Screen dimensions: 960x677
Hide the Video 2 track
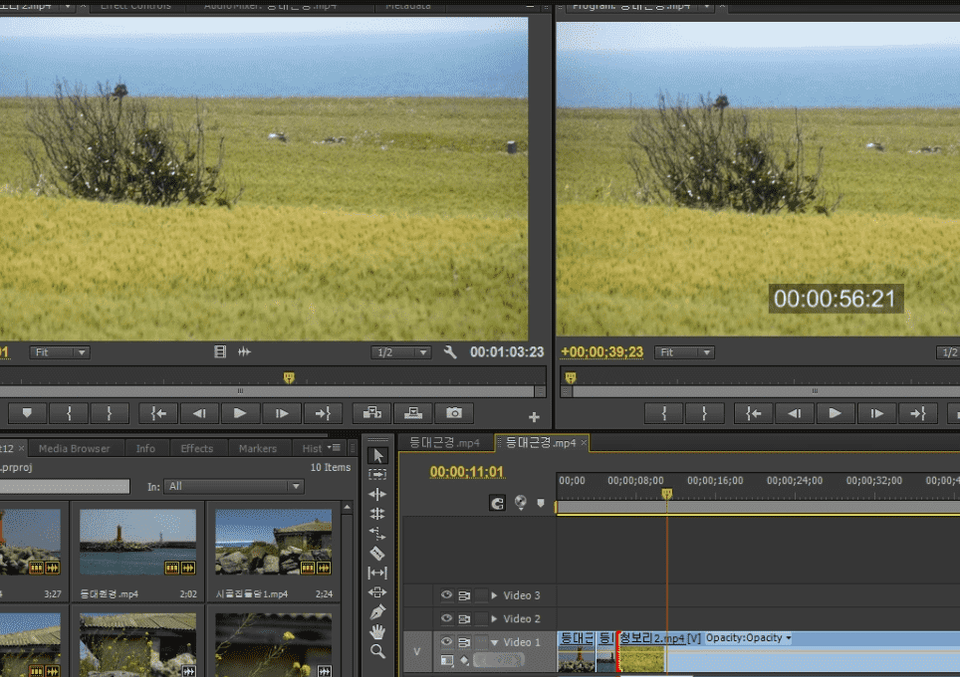446,618
